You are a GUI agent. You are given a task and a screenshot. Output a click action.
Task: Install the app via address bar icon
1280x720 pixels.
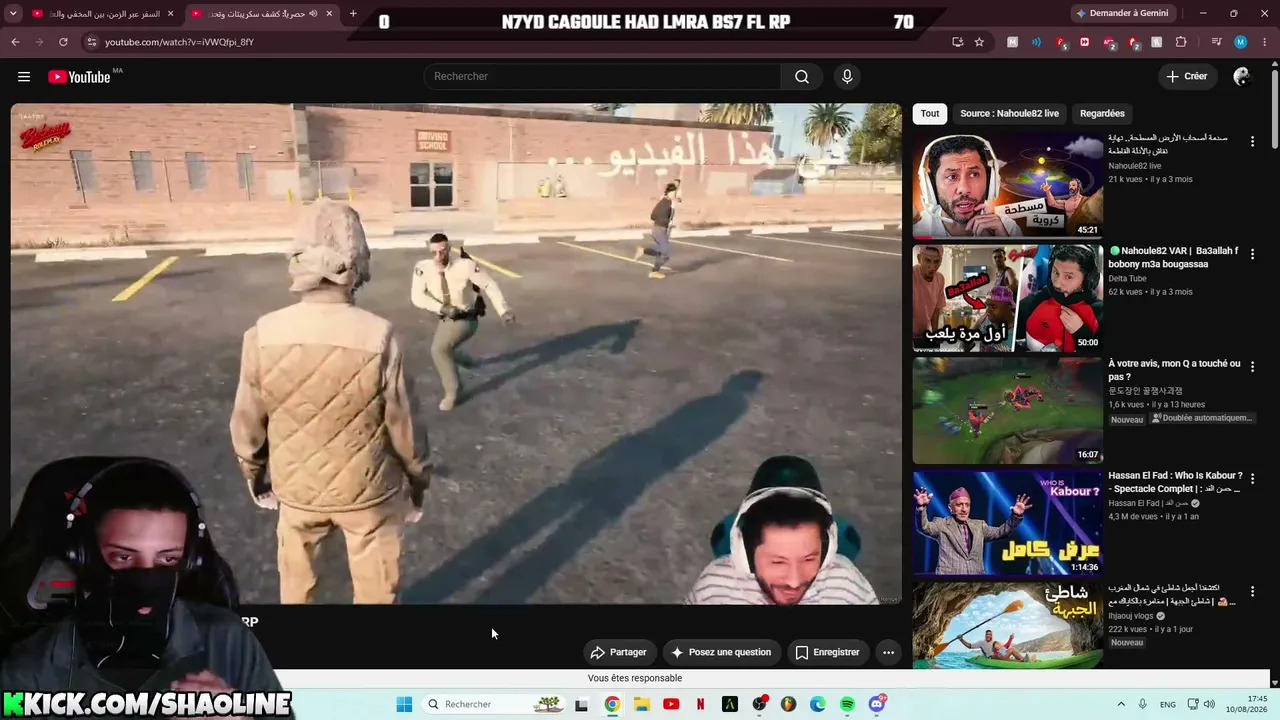(x=957, y=42)
